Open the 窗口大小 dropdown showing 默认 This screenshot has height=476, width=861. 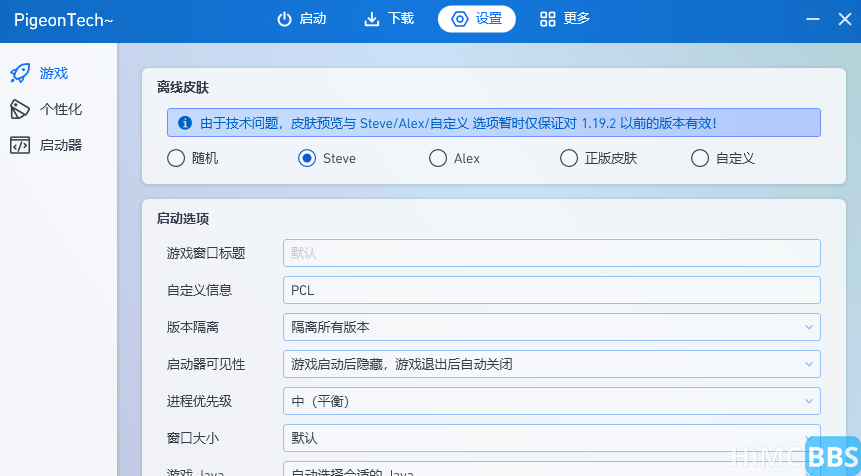552,438
